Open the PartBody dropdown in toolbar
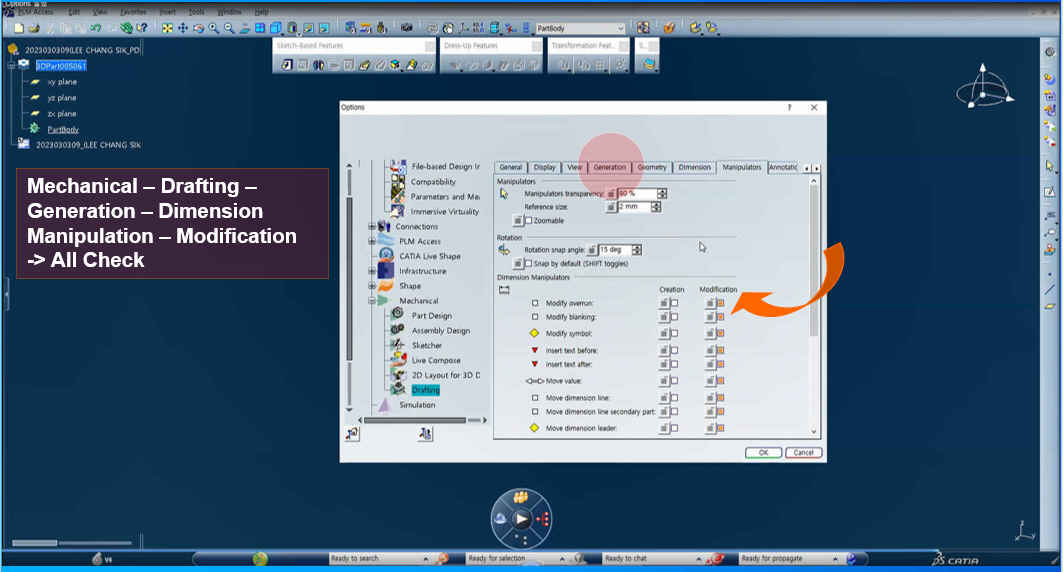 tap(621, 29)
